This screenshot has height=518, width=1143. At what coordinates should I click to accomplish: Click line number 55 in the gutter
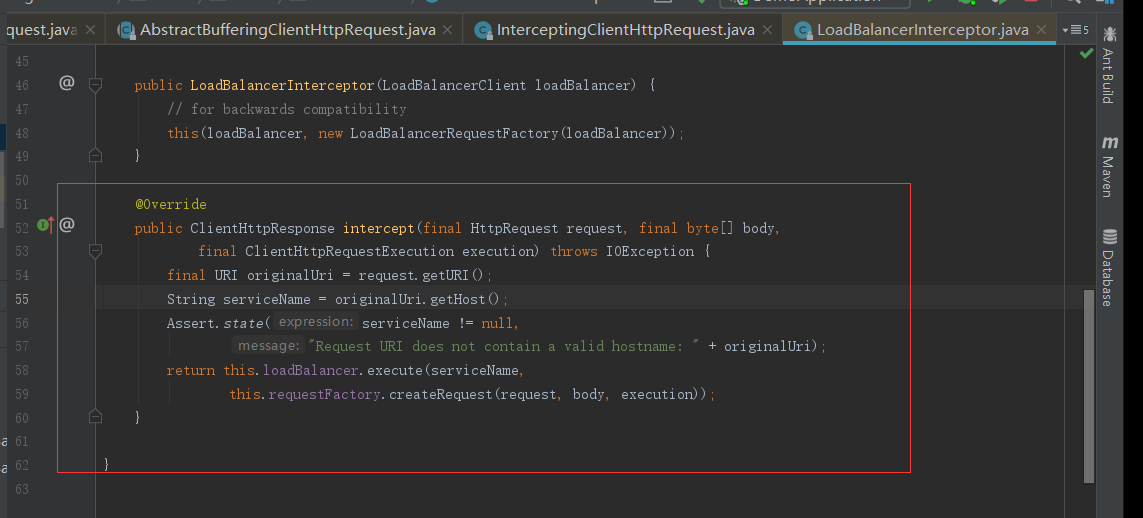coord(21,299)
